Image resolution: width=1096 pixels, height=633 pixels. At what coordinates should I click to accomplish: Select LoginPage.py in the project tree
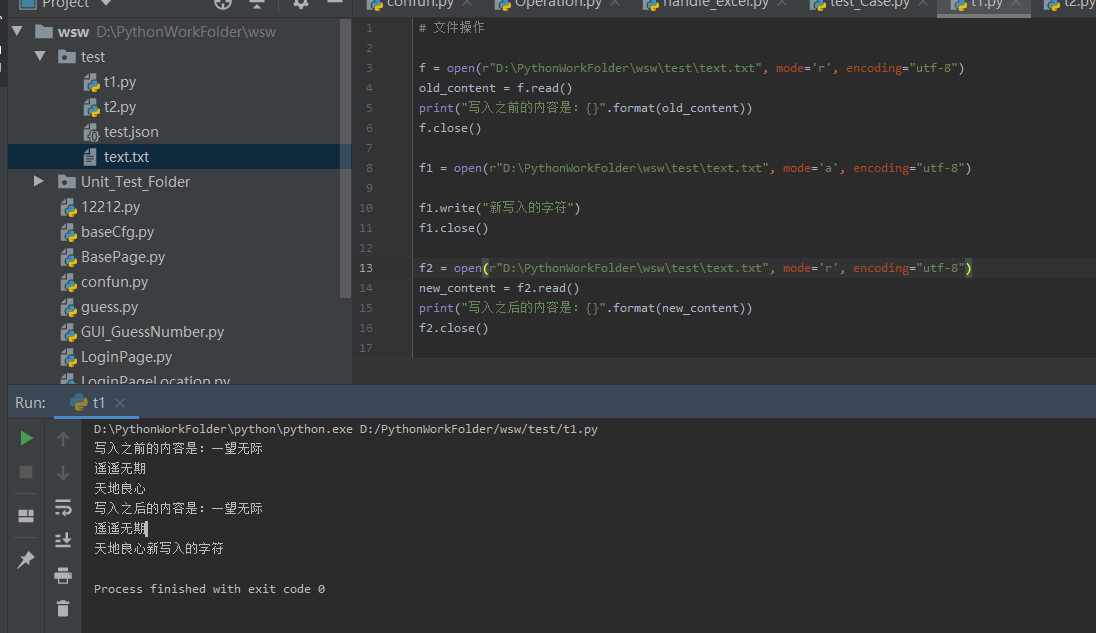(x=127, y=357)
